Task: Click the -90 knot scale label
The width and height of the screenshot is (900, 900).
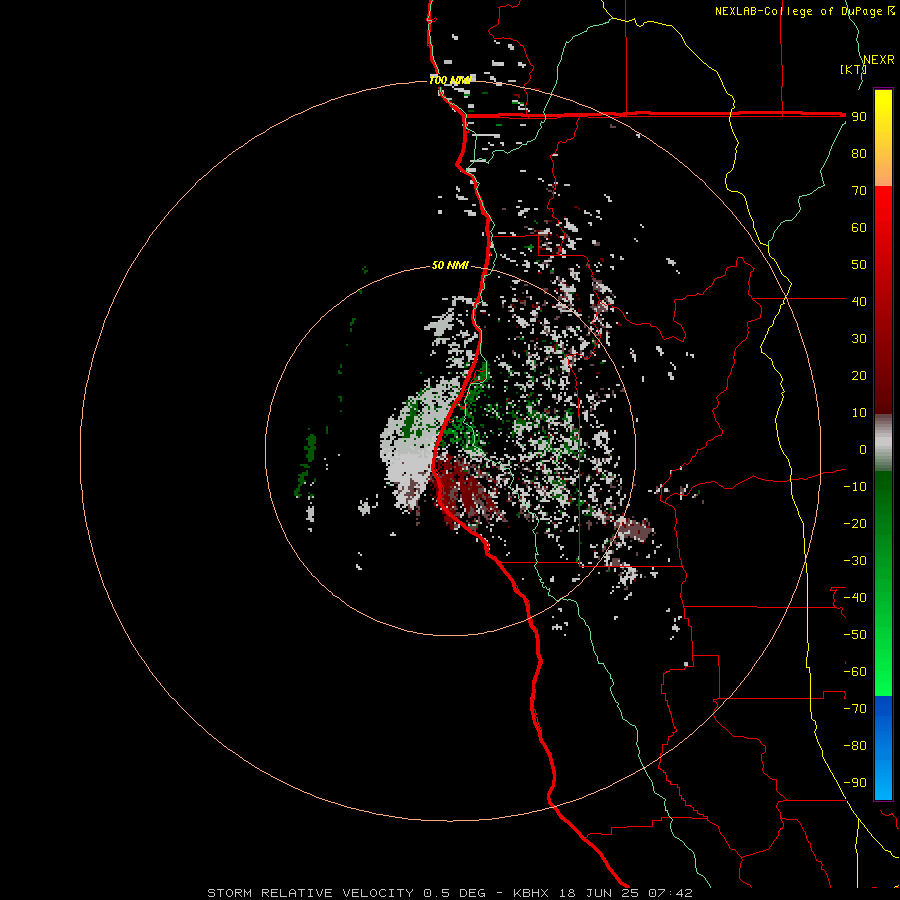Action: point(855,783)
